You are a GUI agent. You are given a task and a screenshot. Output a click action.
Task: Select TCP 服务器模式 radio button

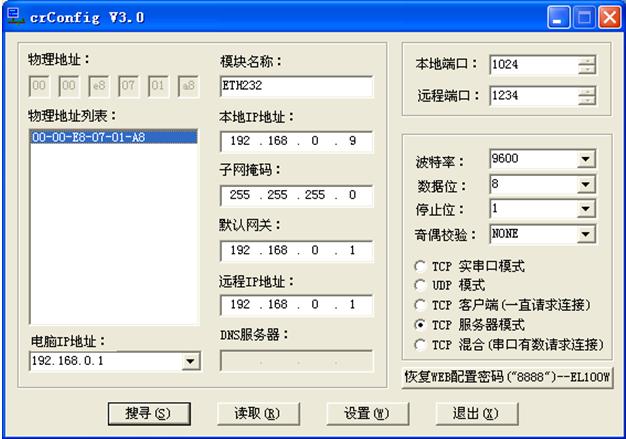(419, 325)
